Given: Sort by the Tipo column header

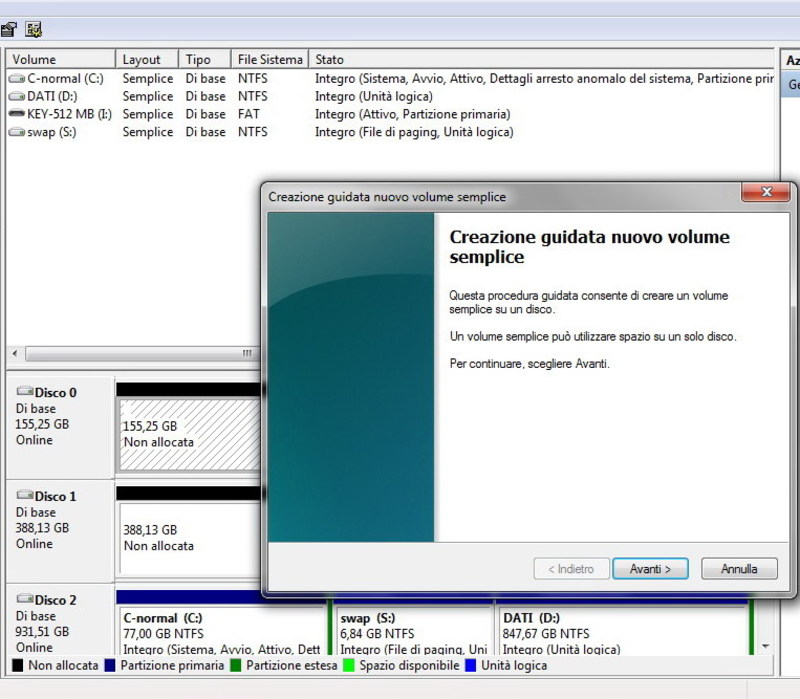Looking at the screenshot, I should (x=205, y=59).
